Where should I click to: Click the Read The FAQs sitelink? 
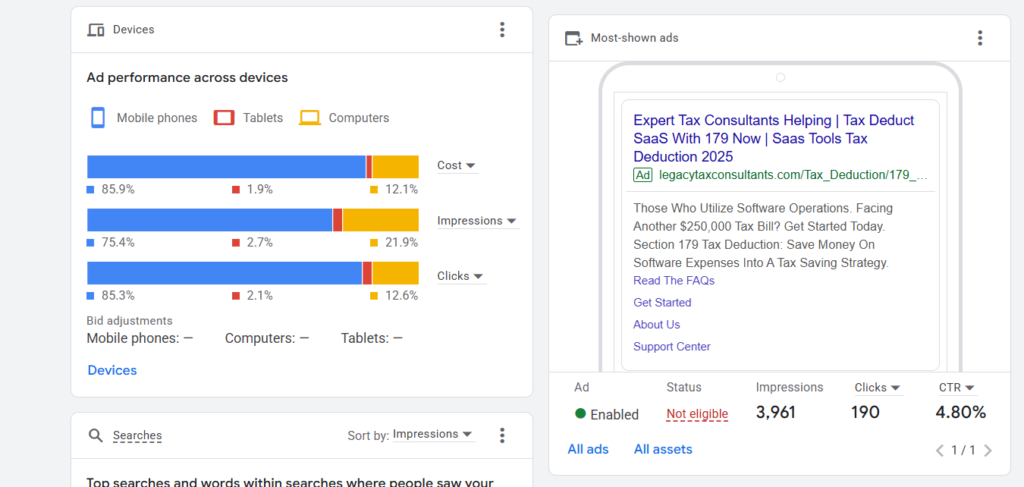[x=674, y=281]
